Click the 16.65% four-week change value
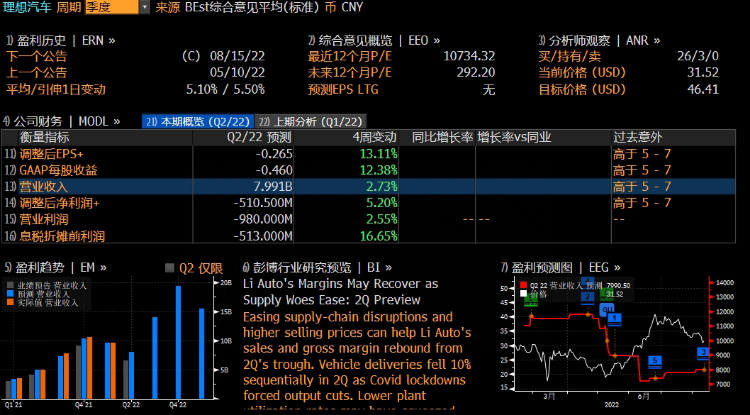This screenshot has width=750, height=415. pos(380,235)
